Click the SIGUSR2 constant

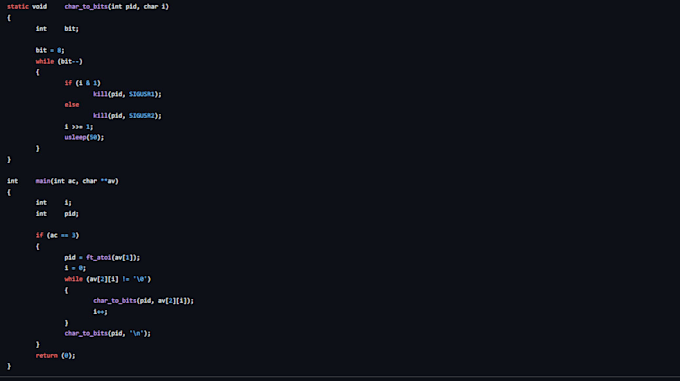(x=141, y=116)
